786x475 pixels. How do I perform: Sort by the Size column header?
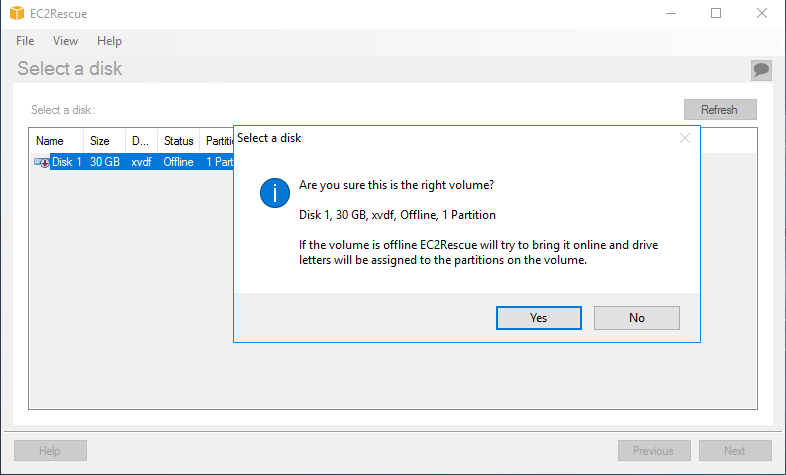[104, 141]
